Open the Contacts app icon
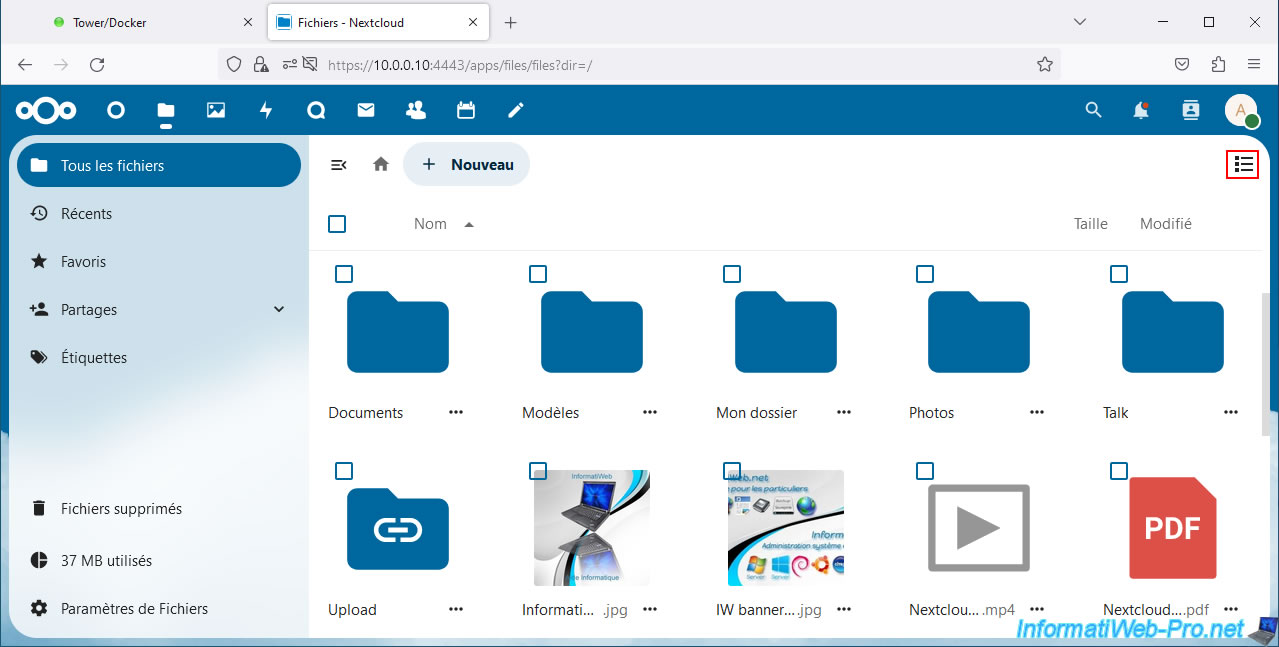The height and width of the screenshot is (647, 1279). pyautogui.click(x=416, y=110)
